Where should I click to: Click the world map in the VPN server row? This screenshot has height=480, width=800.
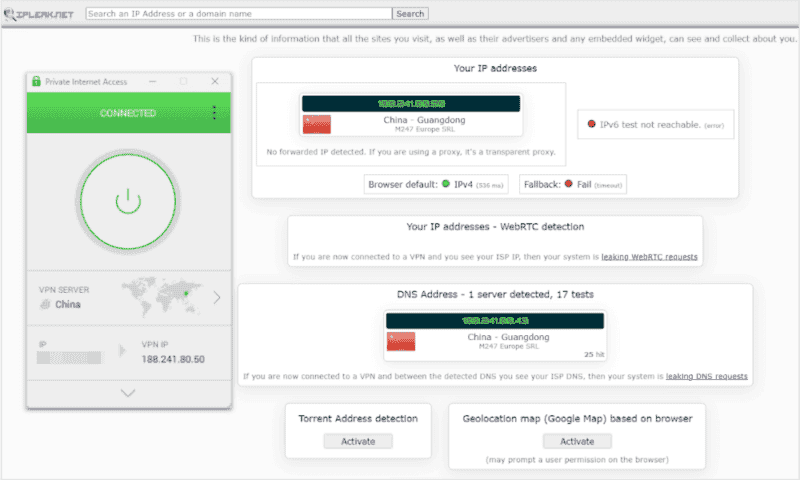point(162,295)
